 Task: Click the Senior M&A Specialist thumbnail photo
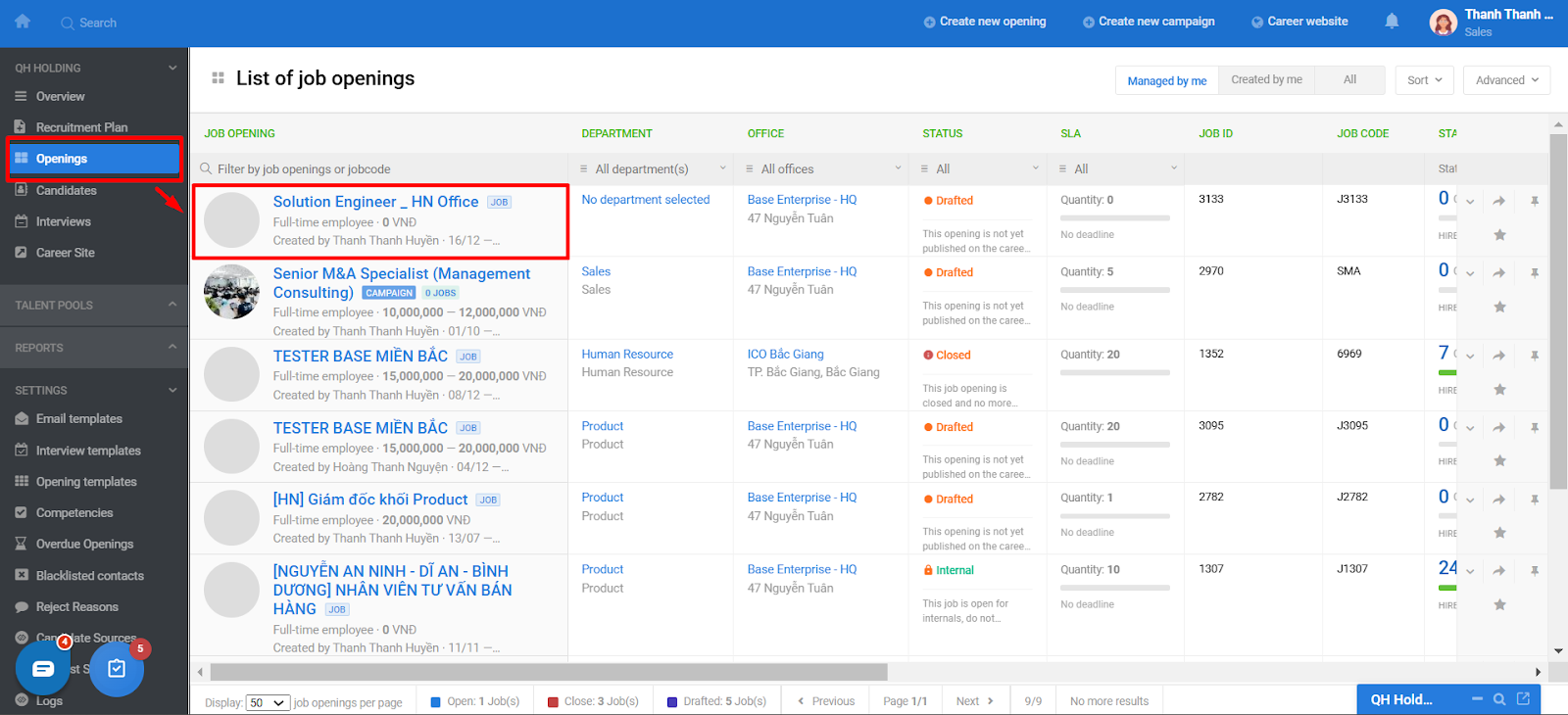pos(231,292)
